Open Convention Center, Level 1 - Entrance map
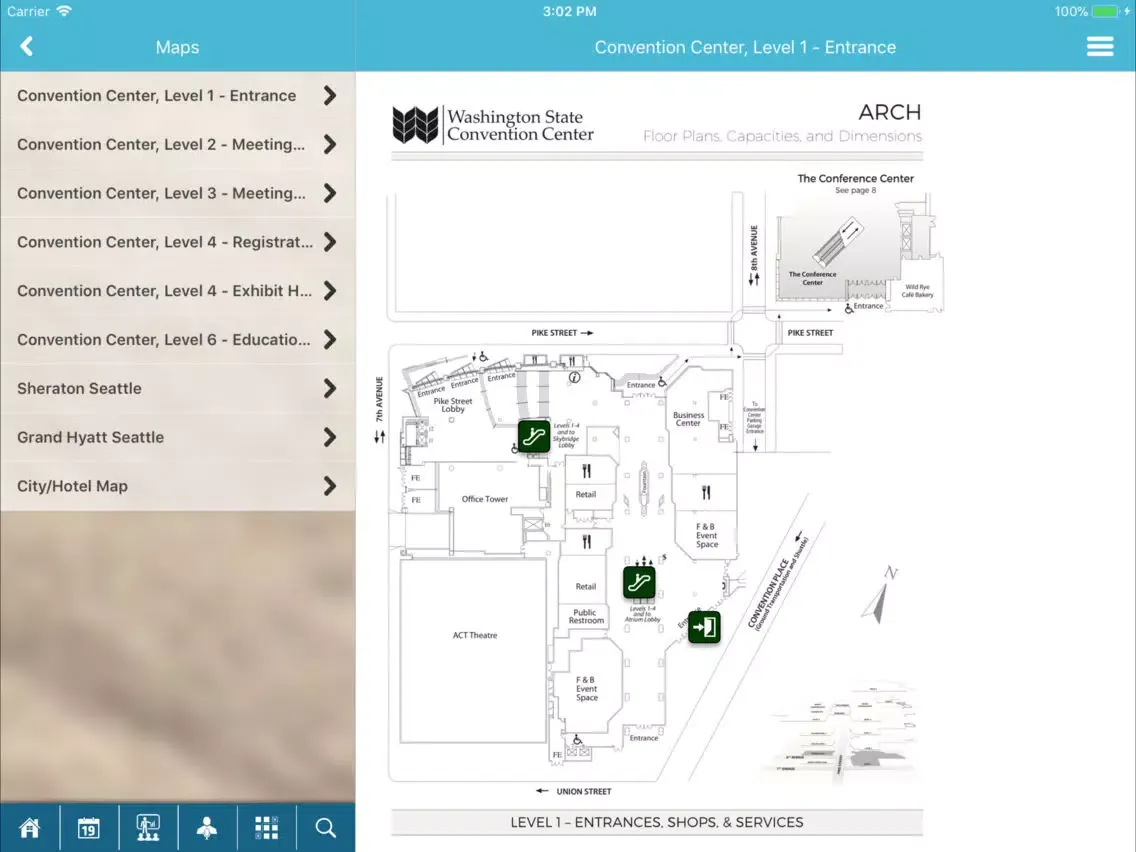1136x852 pixels. click(x=178, y=96)
